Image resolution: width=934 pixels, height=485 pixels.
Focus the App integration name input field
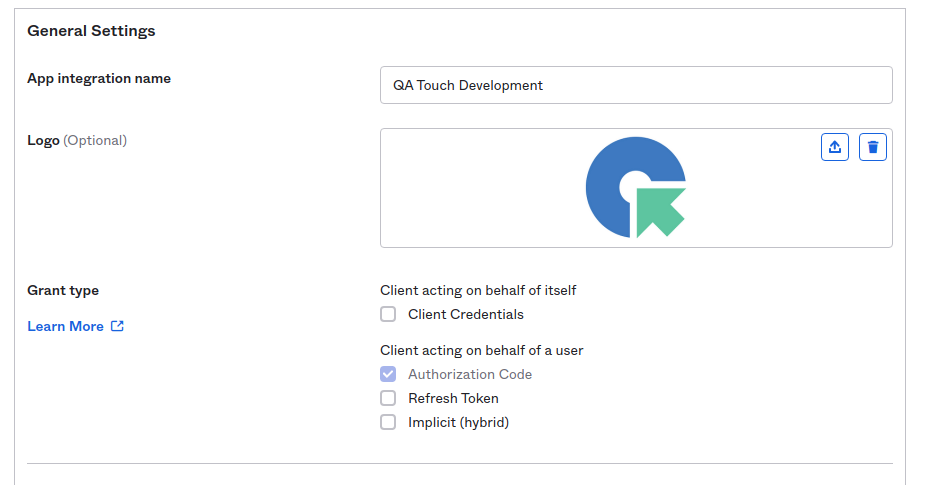click(x=636, y=85)
